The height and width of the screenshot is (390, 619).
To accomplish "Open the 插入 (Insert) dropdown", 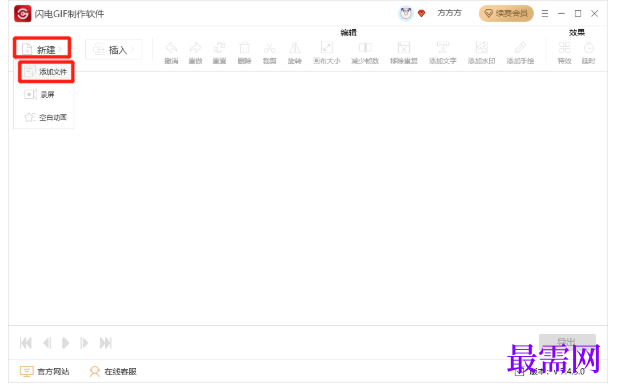I will pyautogui.click(x=113, y=50).
